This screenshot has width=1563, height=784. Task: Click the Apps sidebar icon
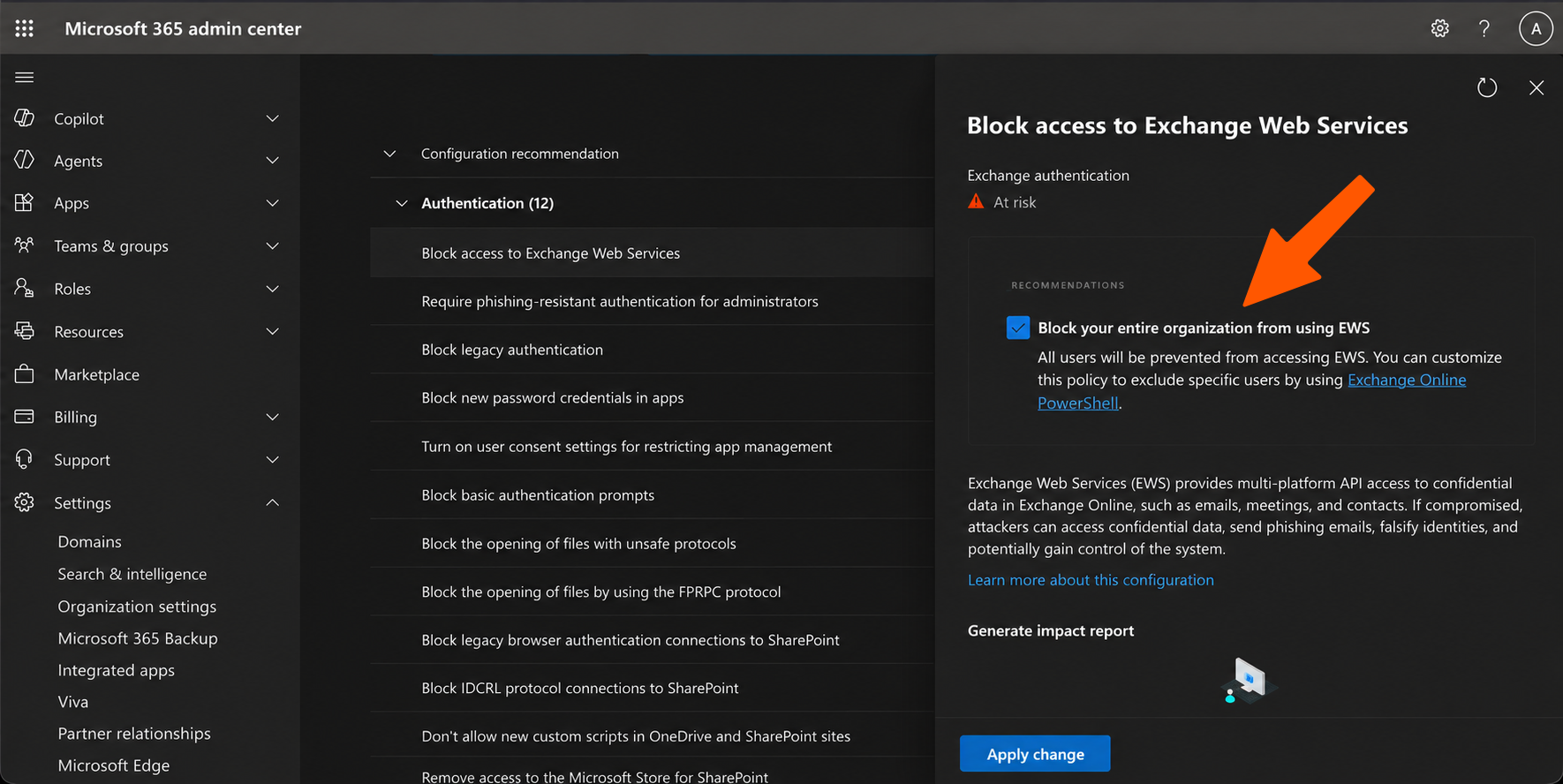click(x=25, y=202)
